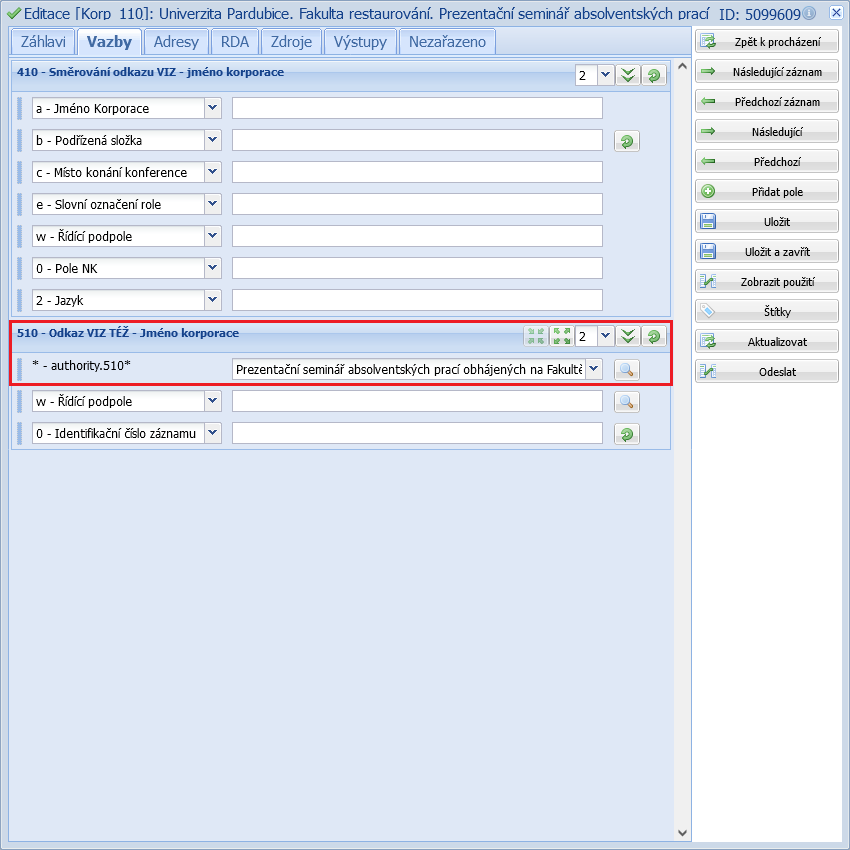Open the indicator dropdown in the 410 header

pyautogui.click(x=604, y=76)
